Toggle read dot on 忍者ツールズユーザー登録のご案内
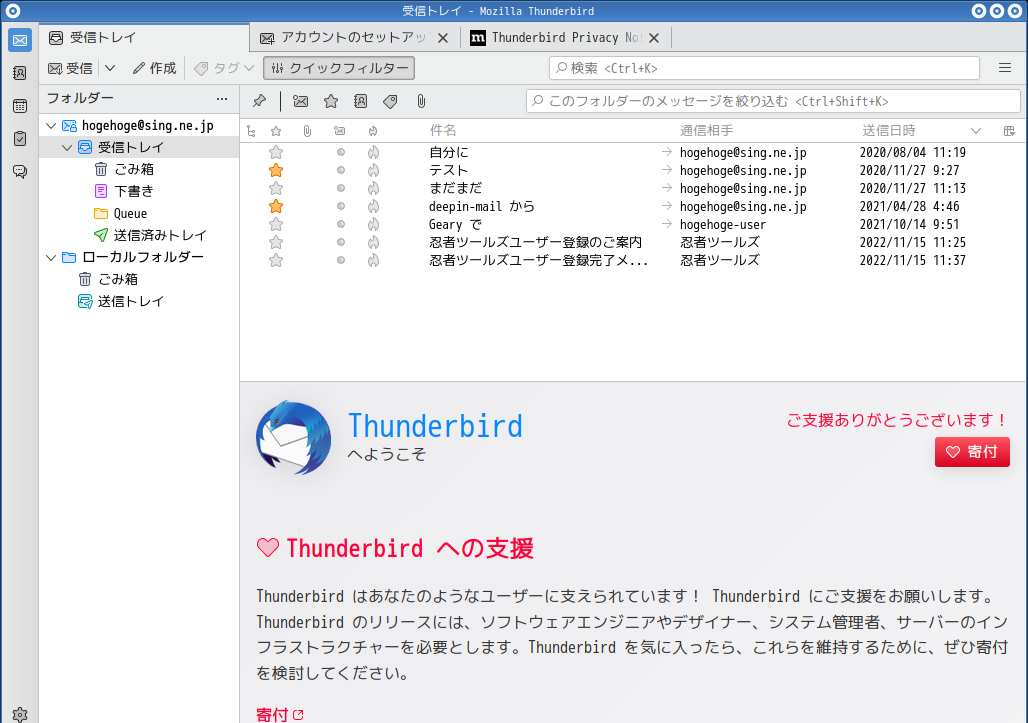Image resolution: width=1028 pixels, height=723 pixels. click(x=340, y=243)
